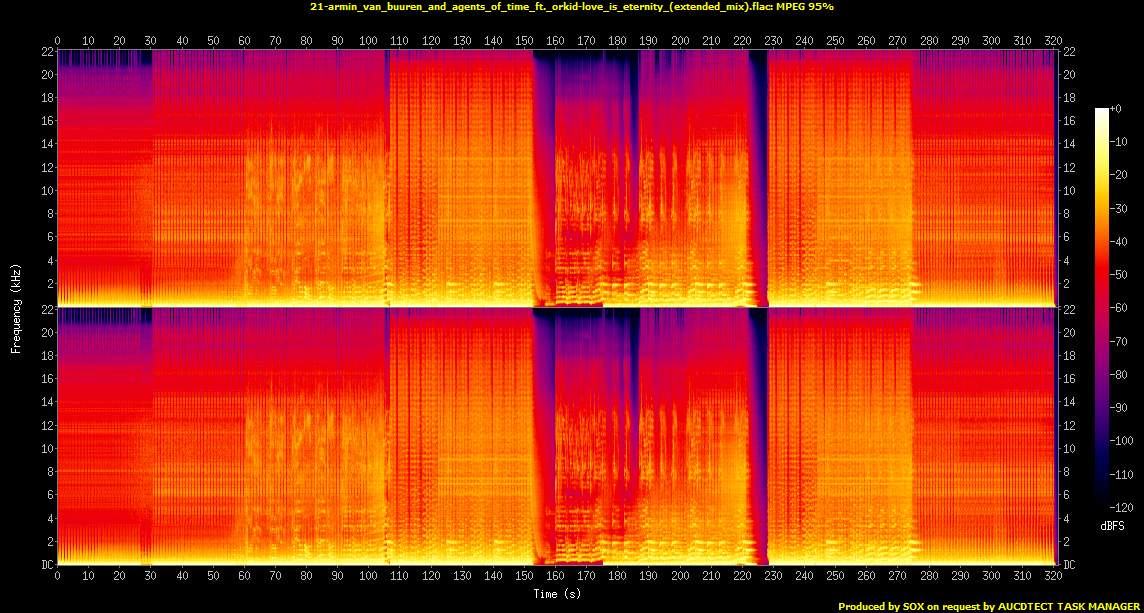The image size is (1144, 613).
Task: Click the dBFS color gradient scale bar
Action: point(1102,307)
